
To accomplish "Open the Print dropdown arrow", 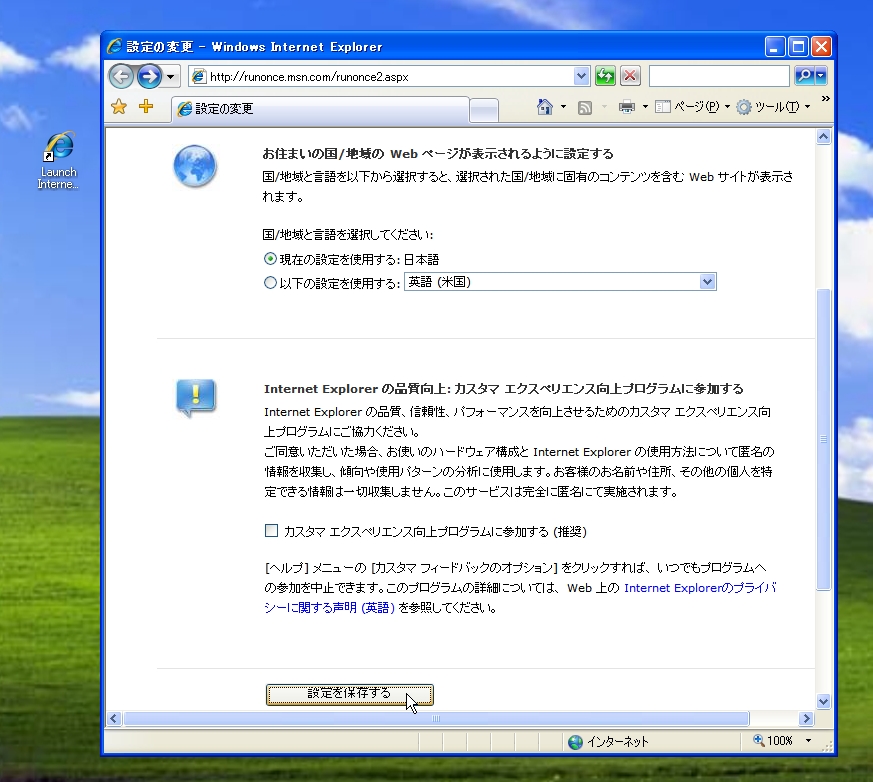I will (645, 106).
